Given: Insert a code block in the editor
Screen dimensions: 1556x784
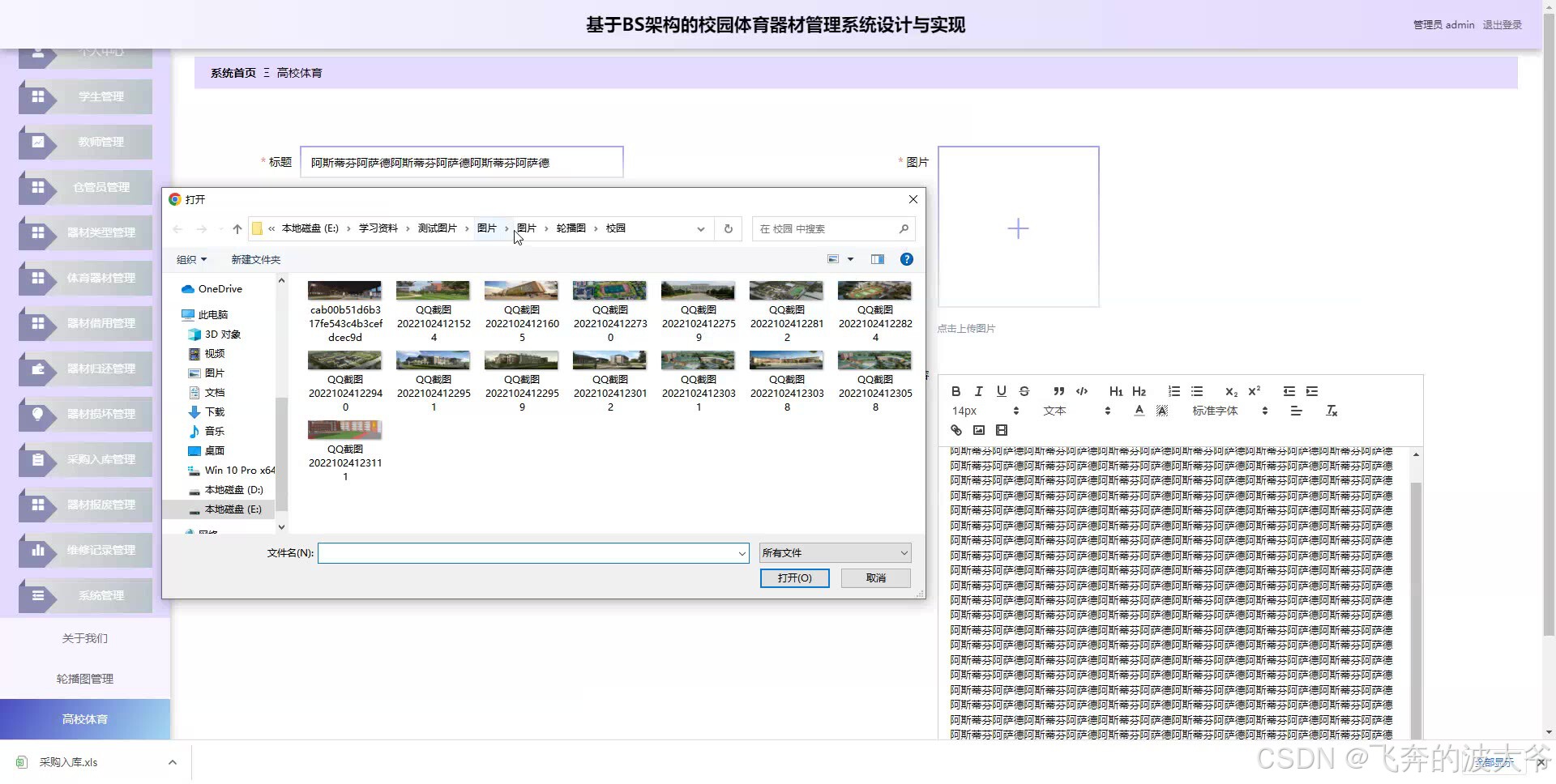Looking at the screenshot, I should click(x=1081, y=391).
